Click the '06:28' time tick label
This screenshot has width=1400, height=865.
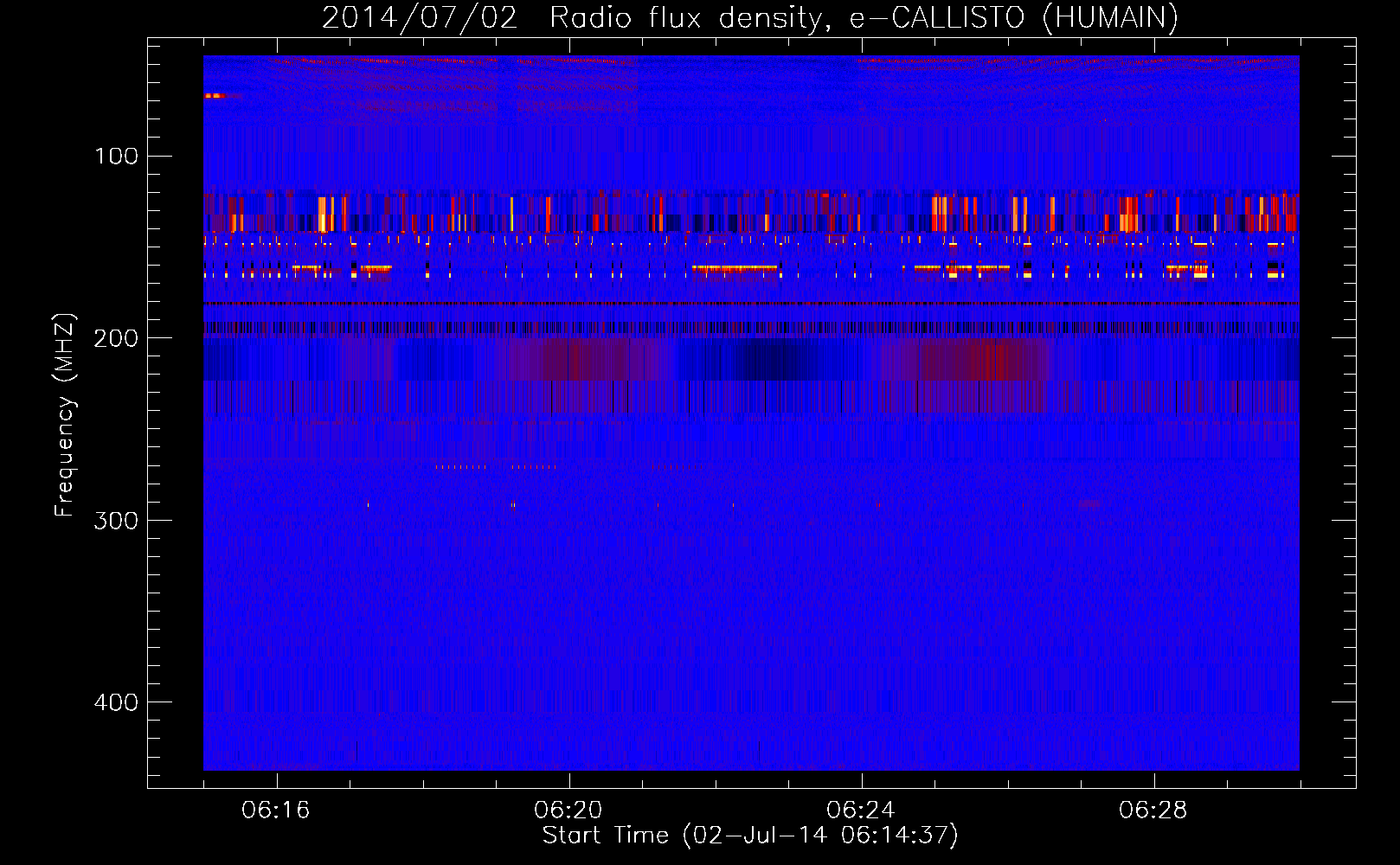click(1153, 810)
